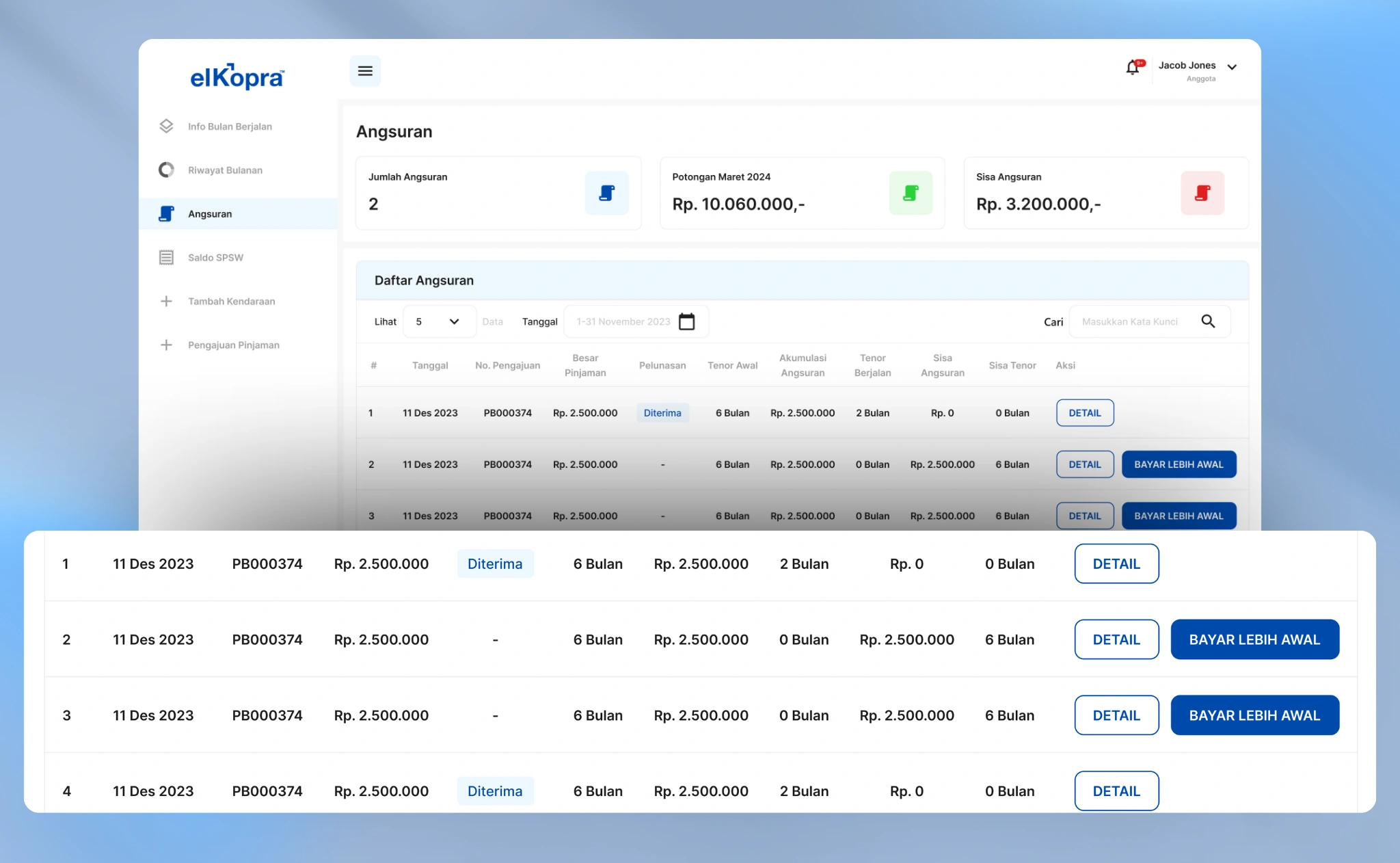Open the hamburger menu toggle
Screen dimensions: 1400x863
click(x=365, y=71)
